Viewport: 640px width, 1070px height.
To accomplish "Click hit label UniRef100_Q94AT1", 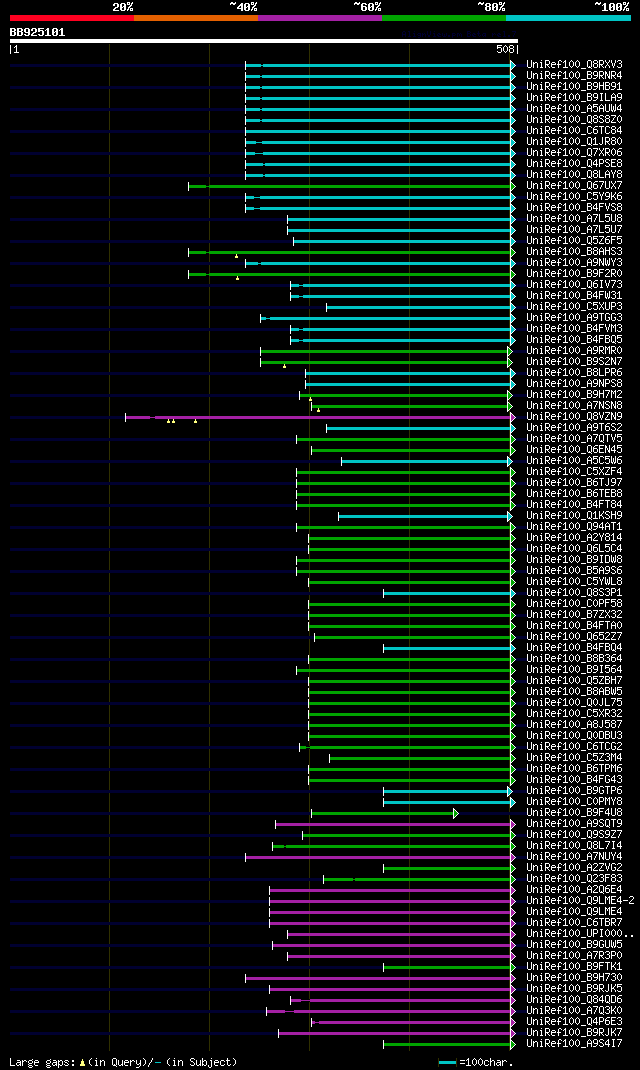I will [x=574, y=527].
